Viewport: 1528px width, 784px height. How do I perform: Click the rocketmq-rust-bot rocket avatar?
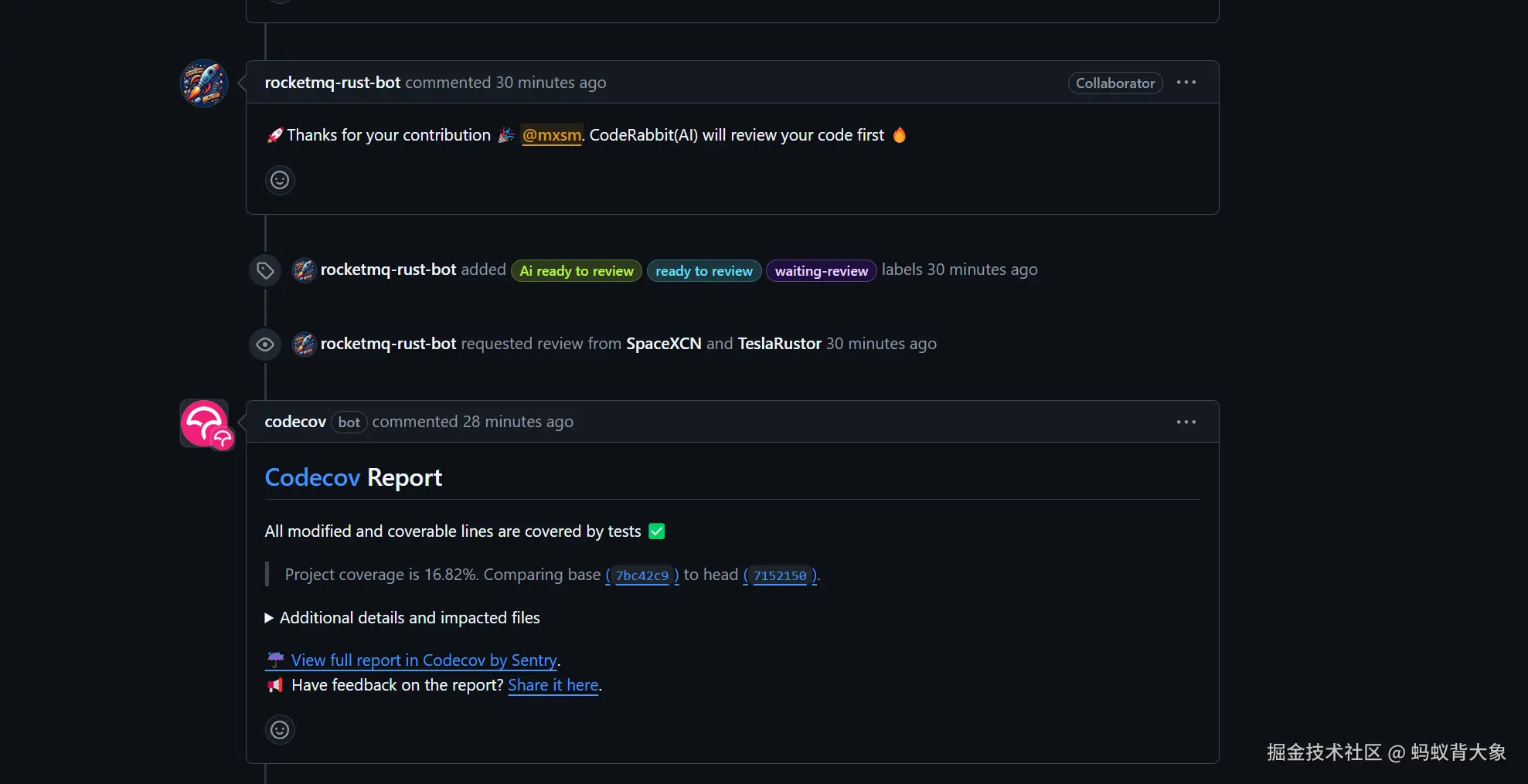[x=204, y=83]
